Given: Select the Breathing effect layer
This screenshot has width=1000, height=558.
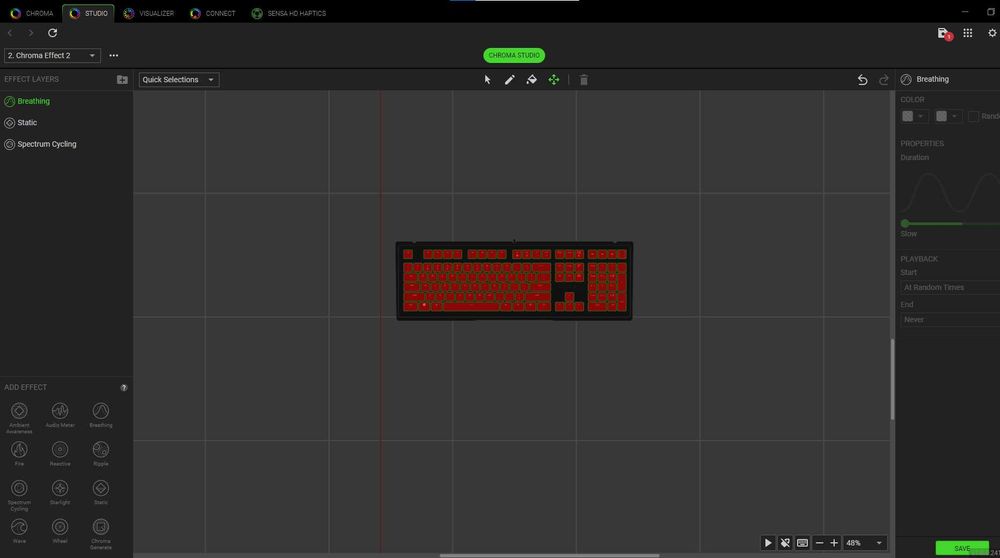Looking at the screenshot, I should pyautogui.click(x=66, y=101).
